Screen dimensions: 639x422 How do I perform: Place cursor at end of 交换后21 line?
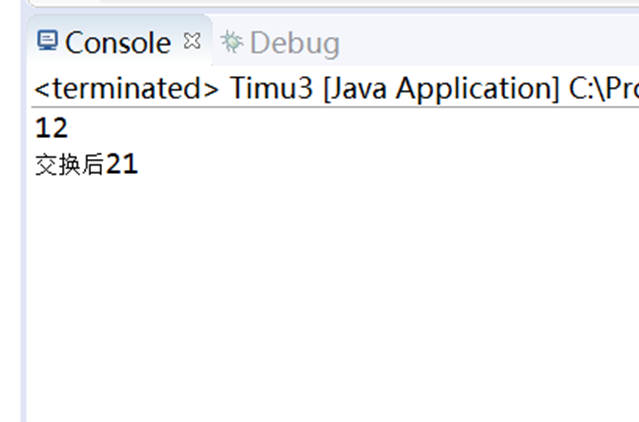139,164
